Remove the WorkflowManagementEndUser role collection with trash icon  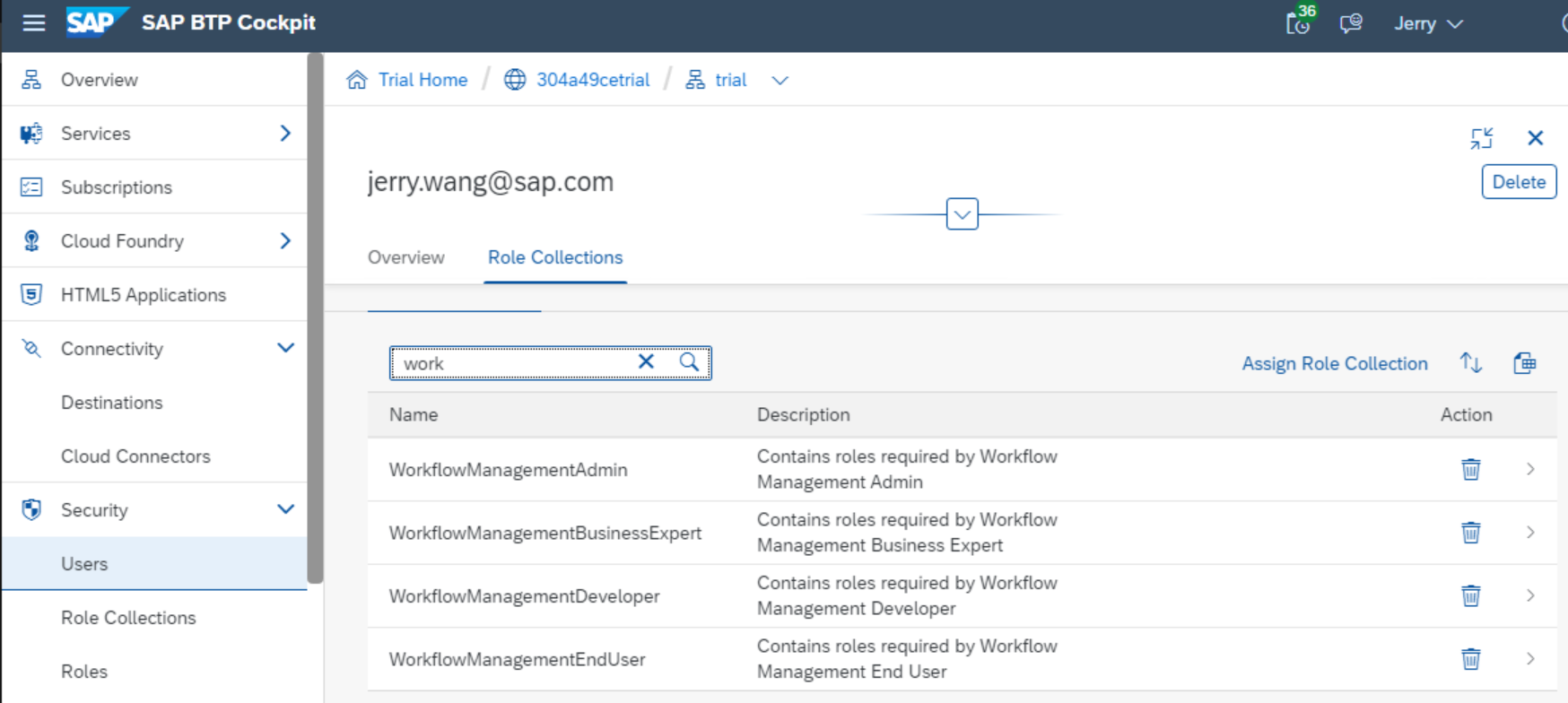coord(1471,659)
